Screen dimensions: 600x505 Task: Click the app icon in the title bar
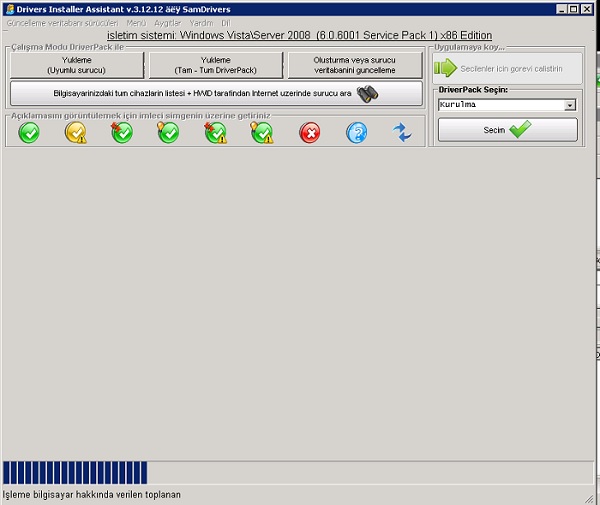pyautogui.click(x=10, y=9)
